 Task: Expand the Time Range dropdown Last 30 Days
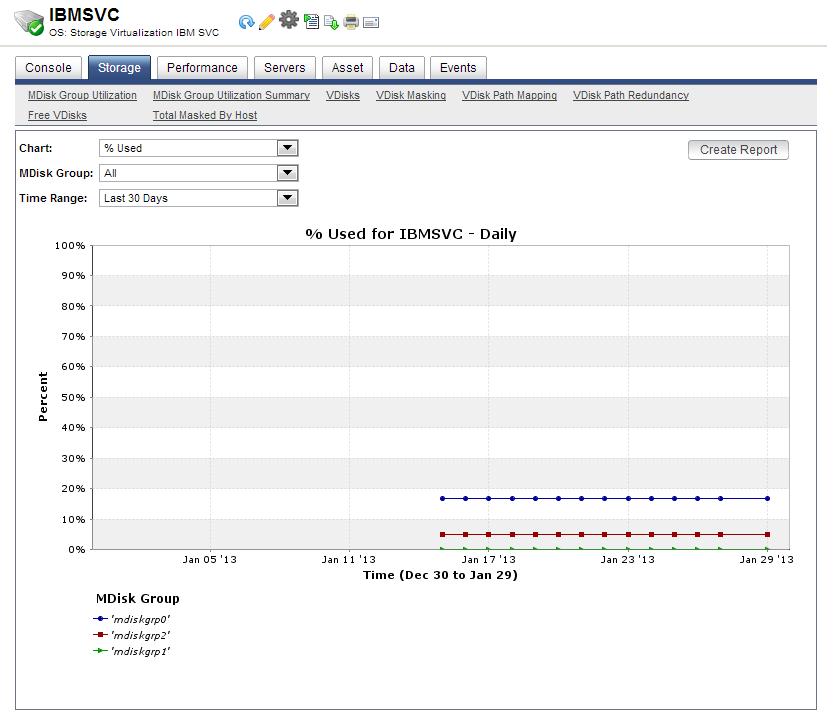pos(199,198)
